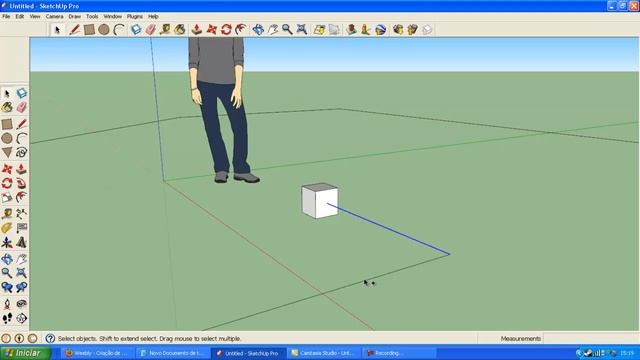The image size is (640, 360).
Task: Click the Next view icon in left toolset
Action: point(21,287)
